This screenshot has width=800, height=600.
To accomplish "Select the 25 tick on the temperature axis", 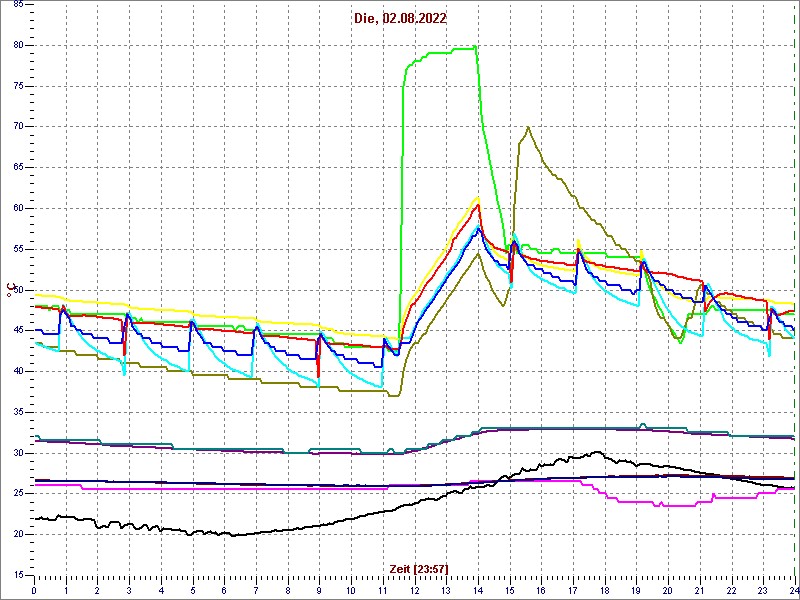I will tap(17, 494).
